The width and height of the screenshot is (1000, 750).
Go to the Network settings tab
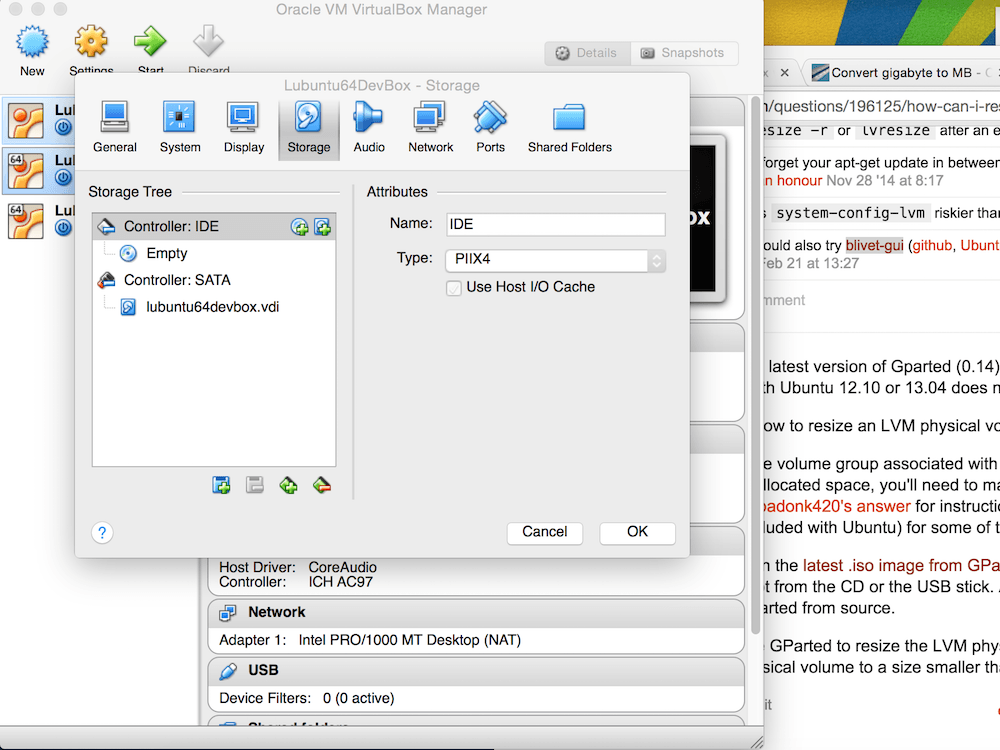point(430,128)
